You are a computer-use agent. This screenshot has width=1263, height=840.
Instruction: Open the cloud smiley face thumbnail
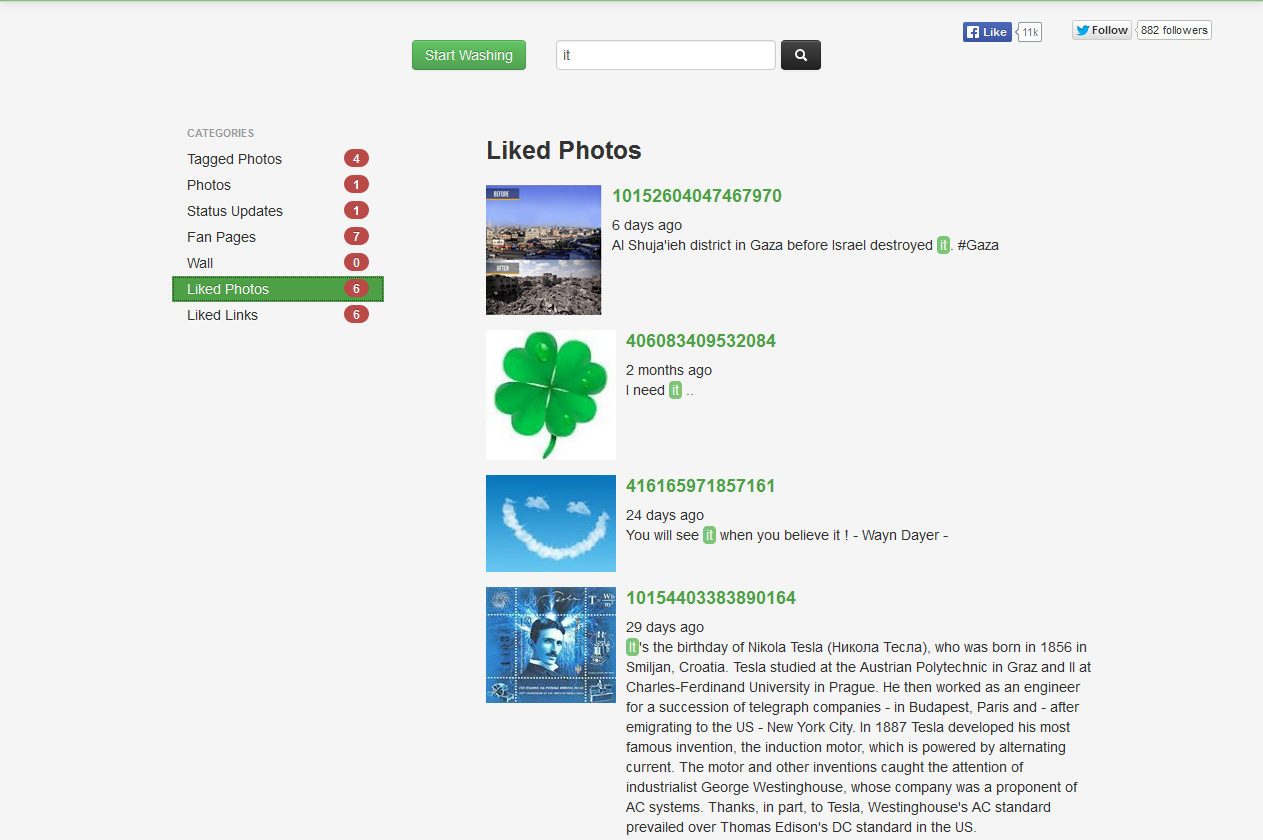pyautogui.click(x=551, y=523)
